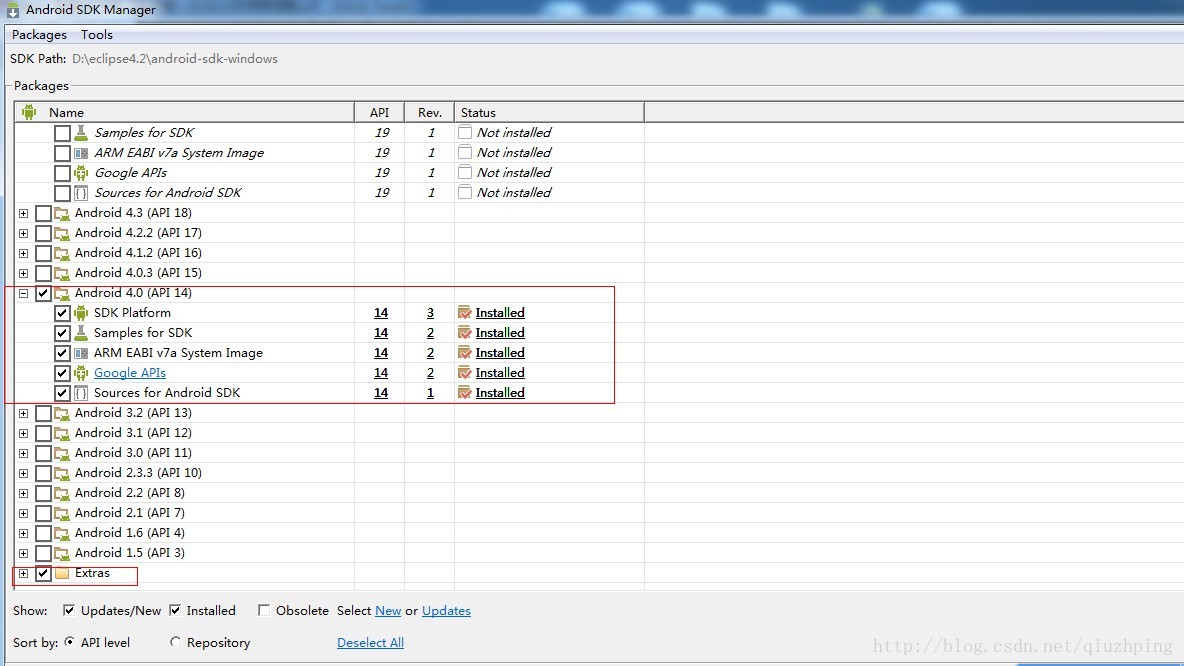Select the Repository sort radio button

point(175,642)
